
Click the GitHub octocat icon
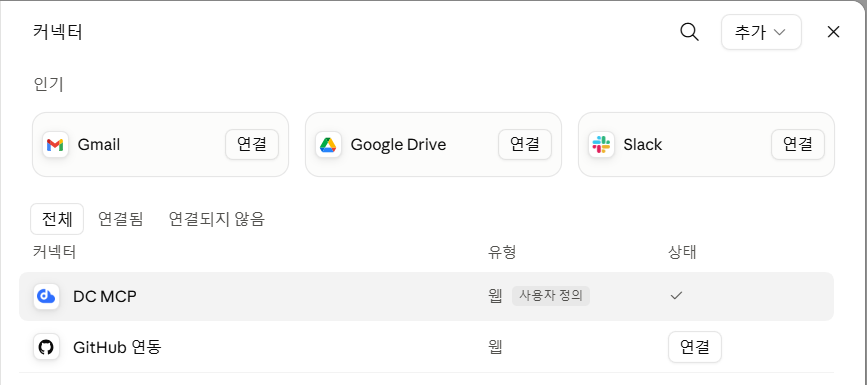coord(46,347)
